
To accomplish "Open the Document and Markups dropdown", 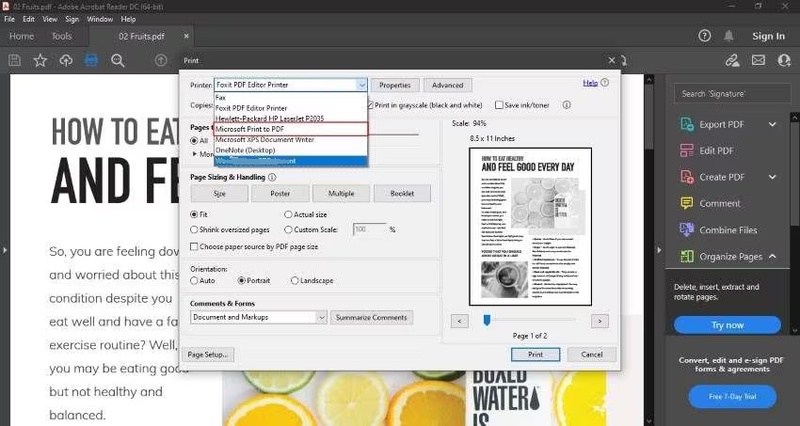I will (259, 317).
